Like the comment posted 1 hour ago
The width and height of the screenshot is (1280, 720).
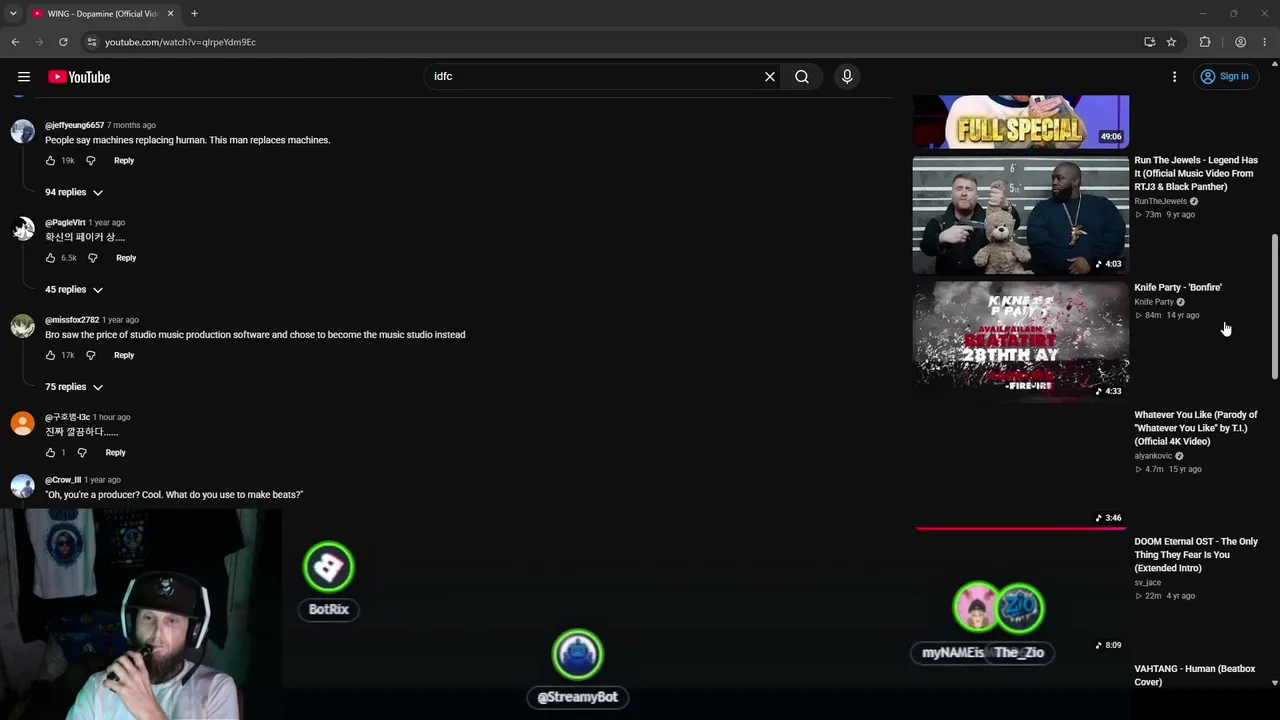tap(51, 453)
